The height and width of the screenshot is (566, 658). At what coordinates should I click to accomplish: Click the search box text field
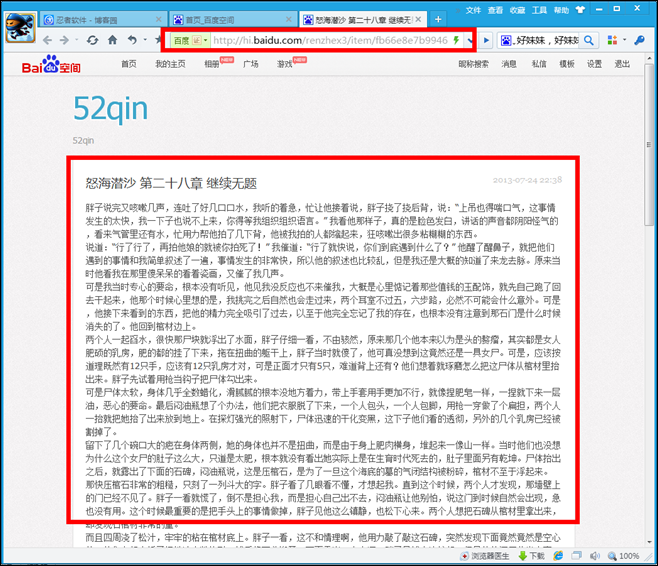547,41
